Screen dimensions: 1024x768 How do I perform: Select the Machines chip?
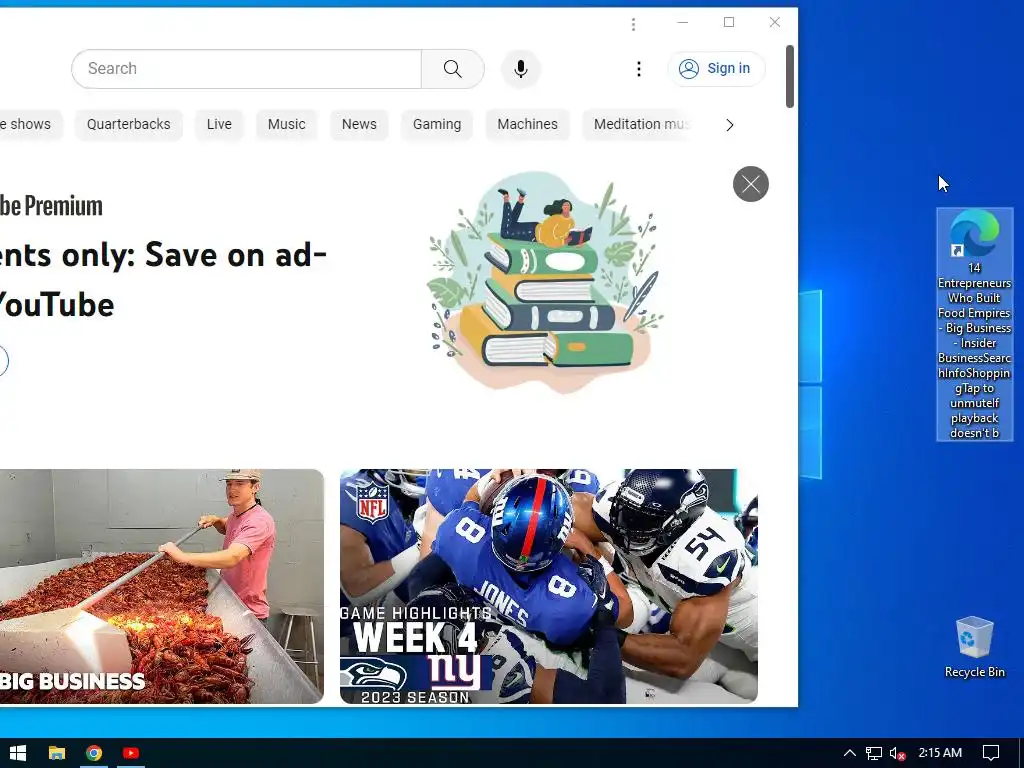pos(528,124)
